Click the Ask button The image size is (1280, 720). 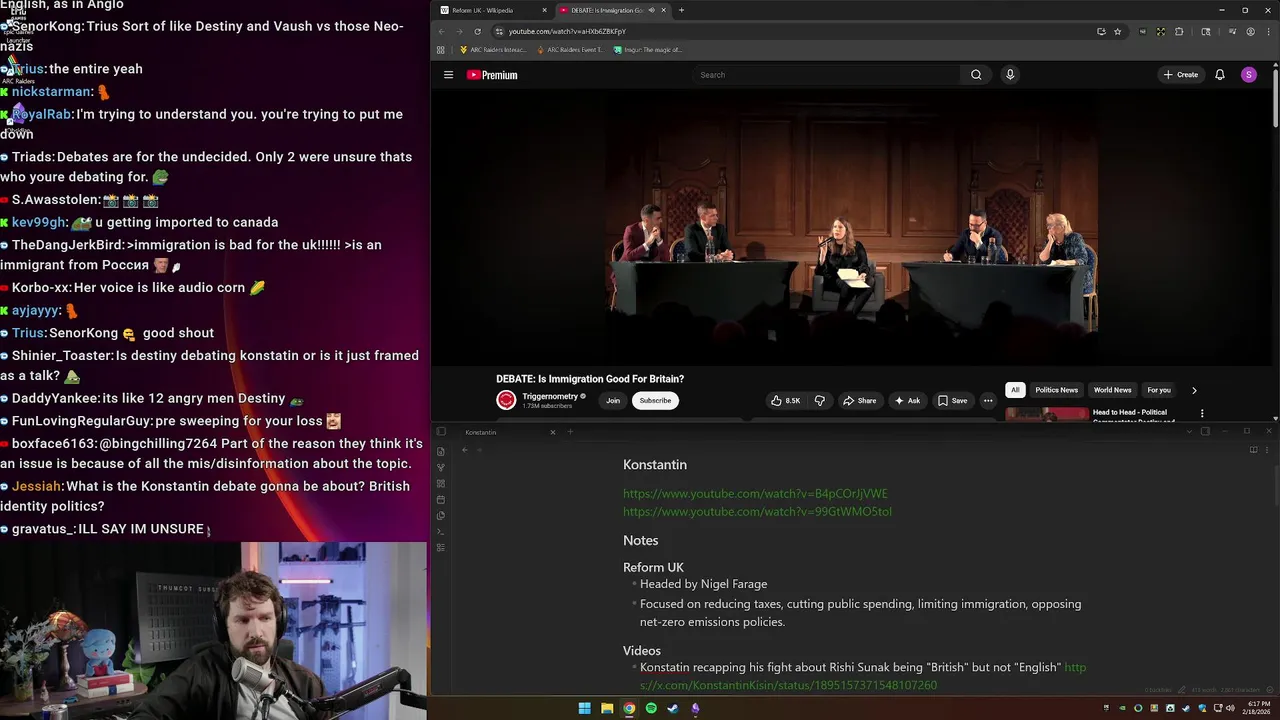click(907, 400)
